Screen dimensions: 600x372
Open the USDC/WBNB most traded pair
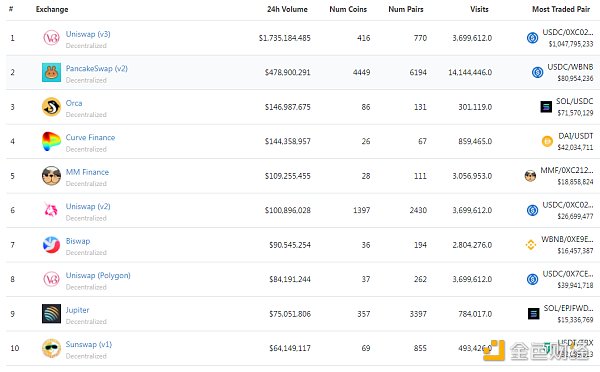point(570,67)
